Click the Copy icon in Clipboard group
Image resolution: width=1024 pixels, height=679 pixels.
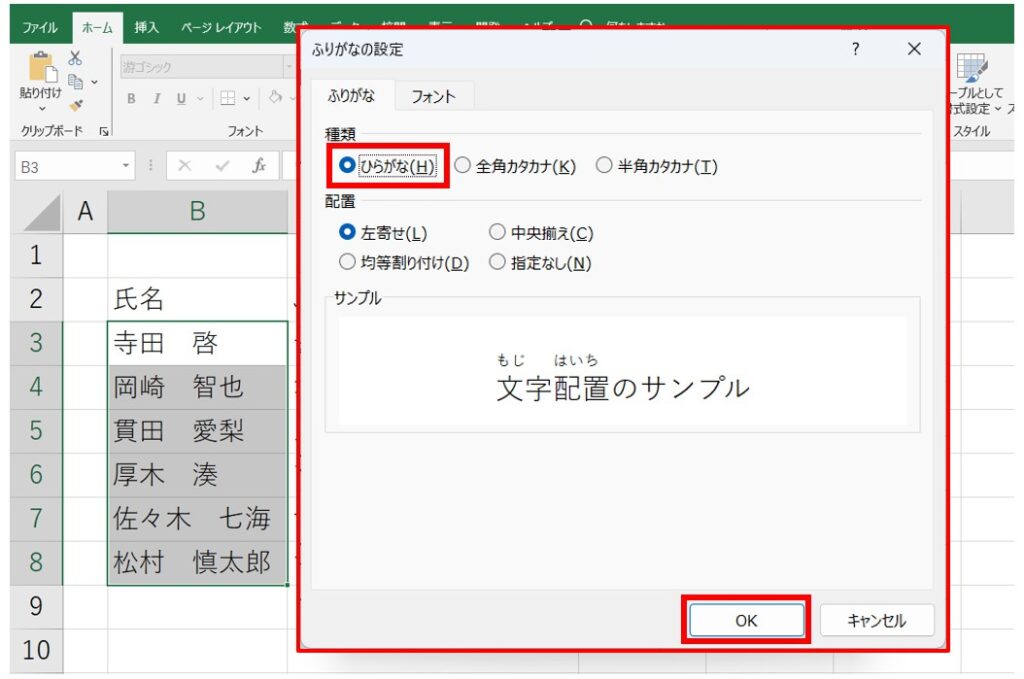[x=75, y=80]
